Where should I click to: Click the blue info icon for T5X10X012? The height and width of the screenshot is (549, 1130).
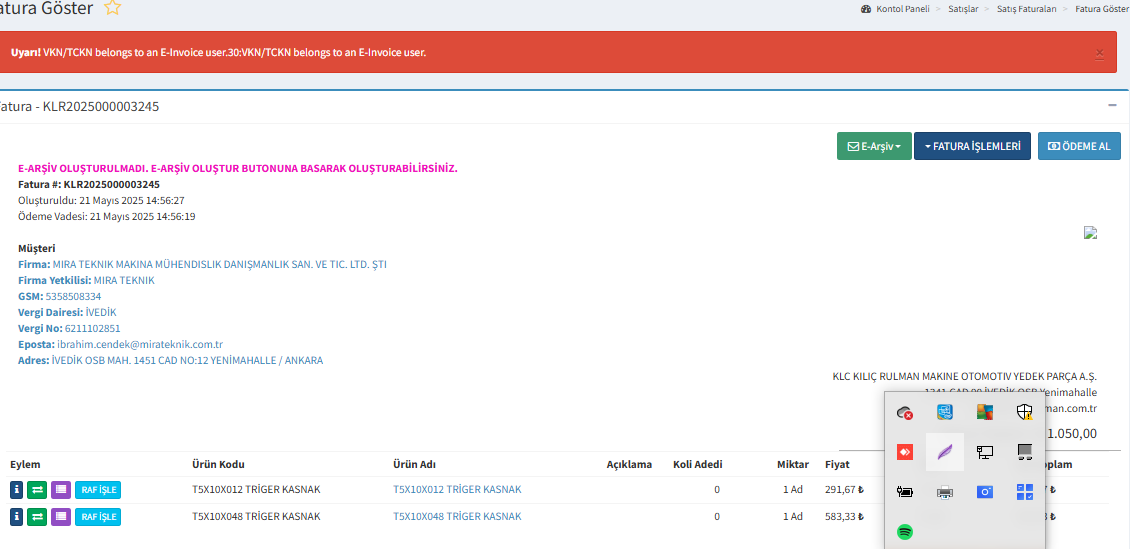(17, 489)
